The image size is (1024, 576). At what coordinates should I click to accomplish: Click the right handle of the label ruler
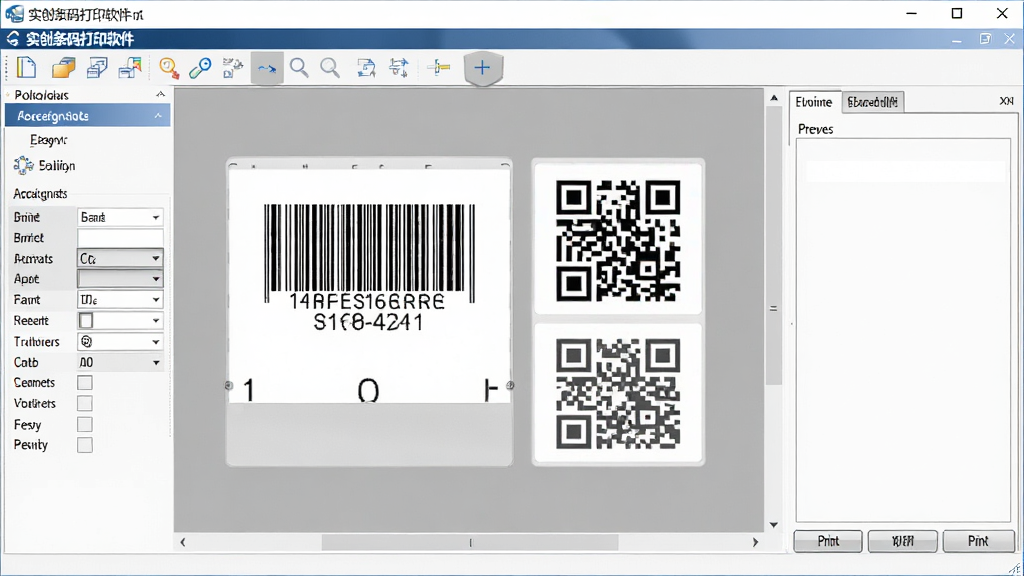coord(510,386)
